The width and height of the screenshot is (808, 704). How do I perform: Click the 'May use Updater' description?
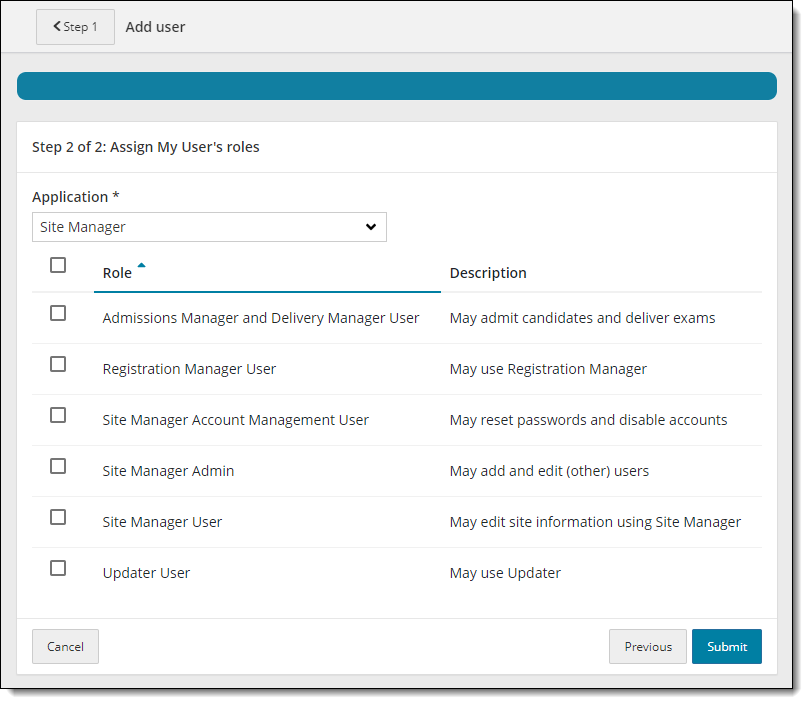coord(505,574)
